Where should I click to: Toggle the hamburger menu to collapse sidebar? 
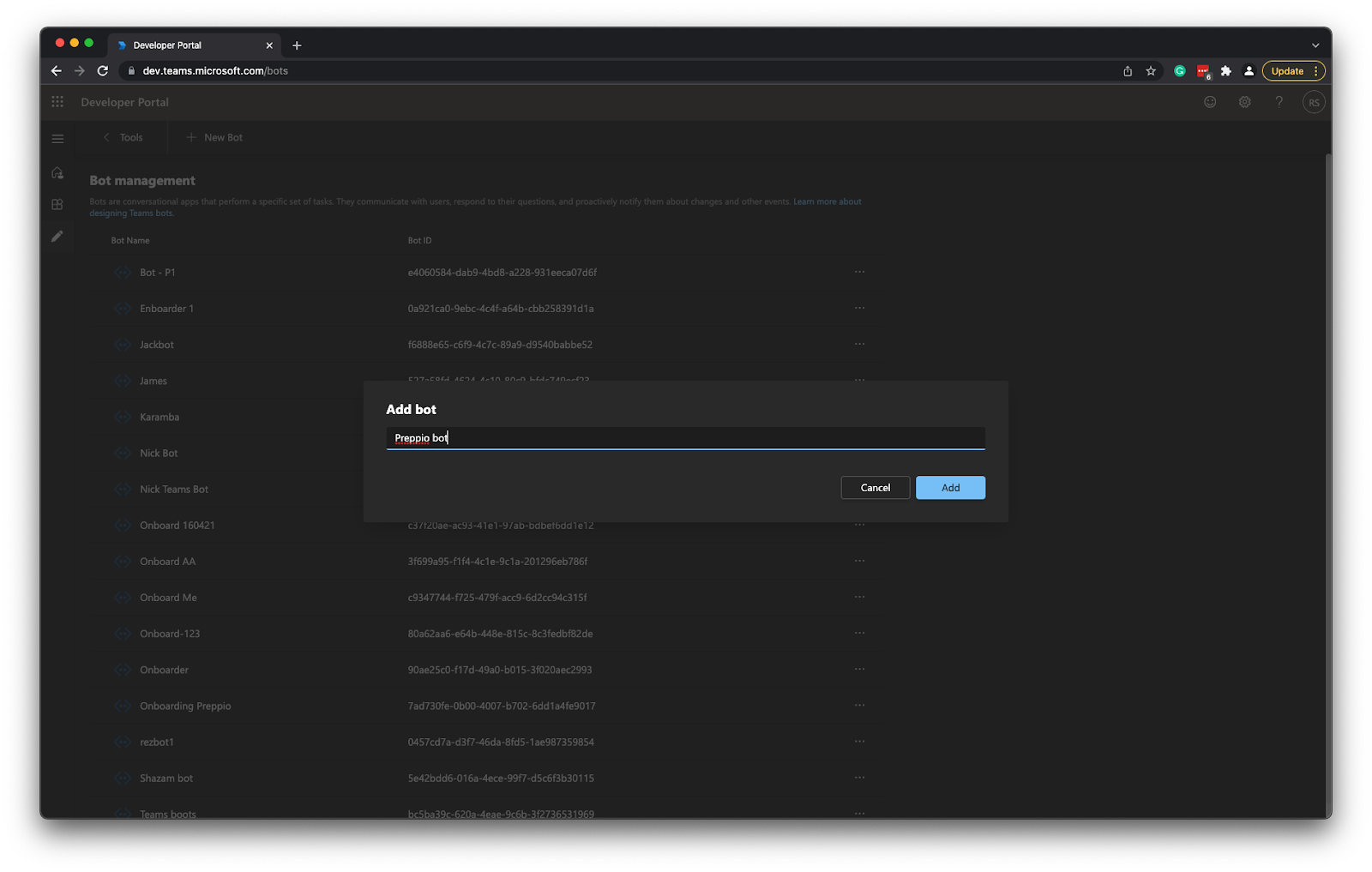(x=57, y=137)
